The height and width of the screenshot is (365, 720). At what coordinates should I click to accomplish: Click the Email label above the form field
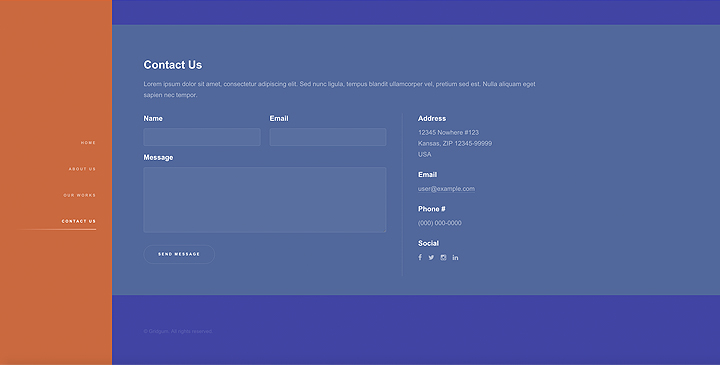pyautogui.click(x=279, y=118)
